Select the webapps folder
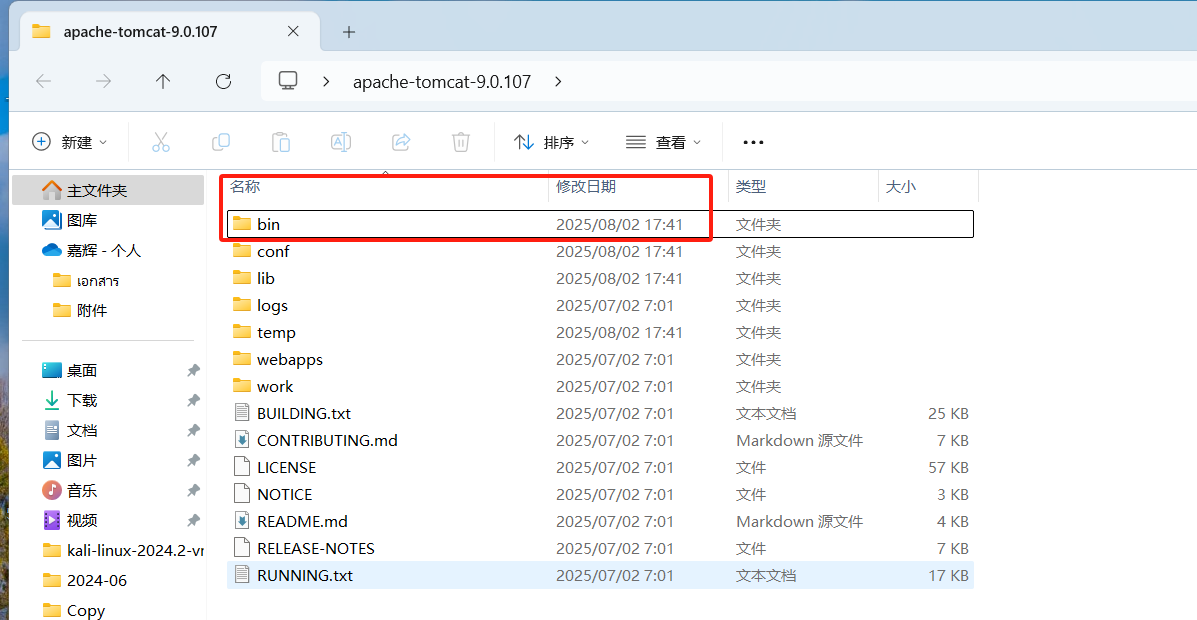The width and height of the screenshot is (1197, 620). click(x=289, y=359)
